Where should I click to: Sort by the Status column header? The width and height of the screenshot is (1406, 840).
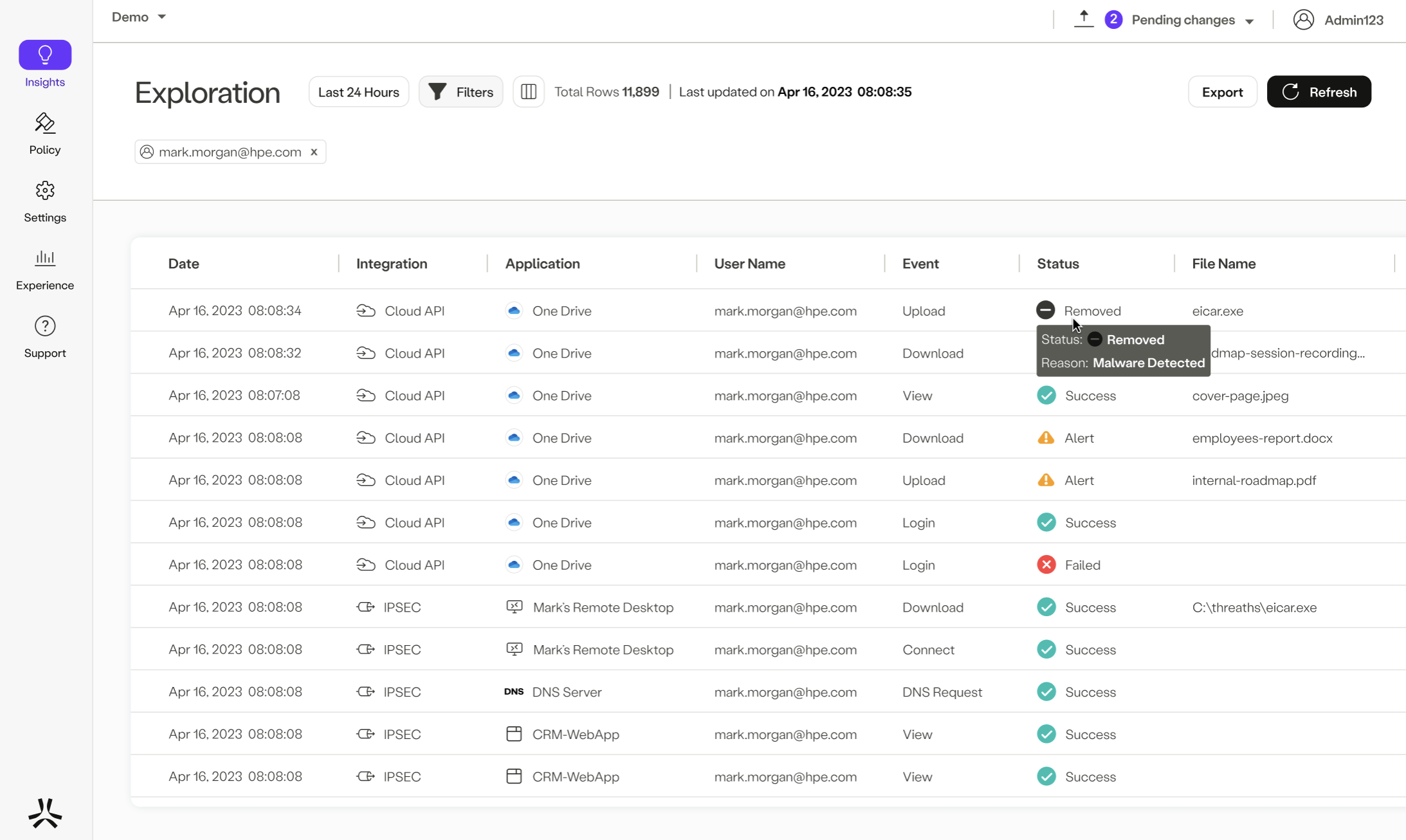pos(1057,264)
